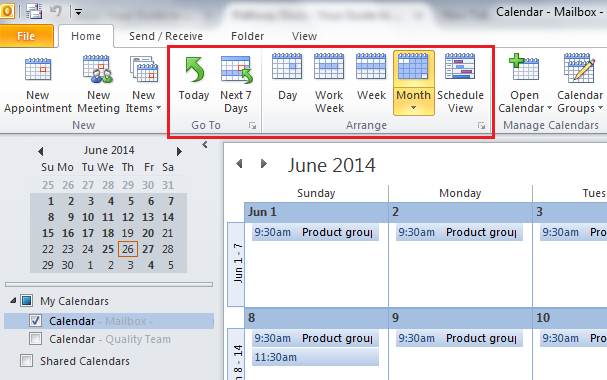Click the Jun 1 day header
607x380 pixels.
click(x=316, y=212)
